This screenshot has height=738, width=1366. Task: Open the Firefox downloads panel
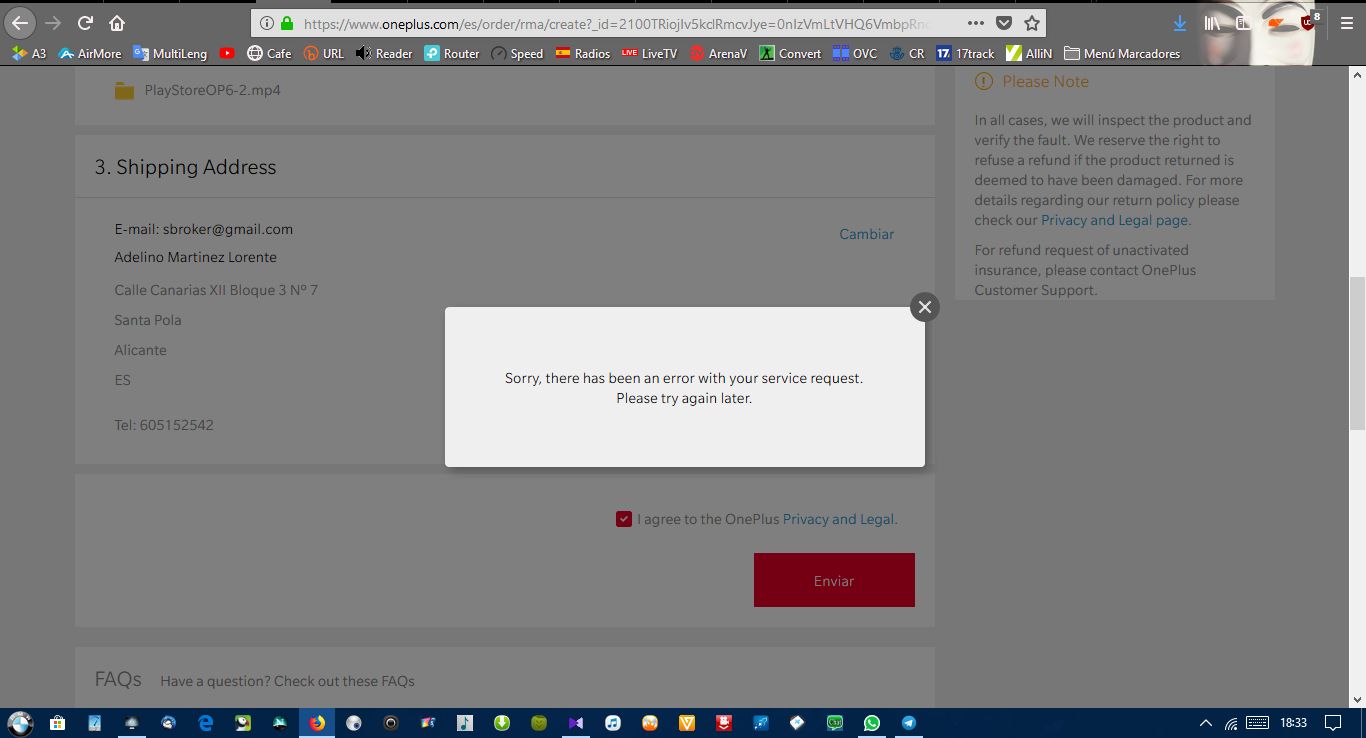tap(1180, 23)
